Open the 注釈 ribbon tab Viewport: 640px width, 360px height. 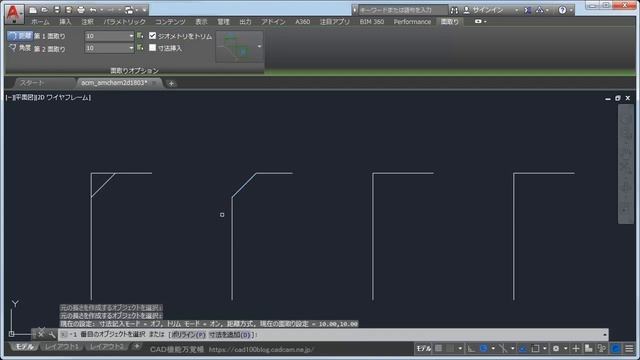click(87, 22)
